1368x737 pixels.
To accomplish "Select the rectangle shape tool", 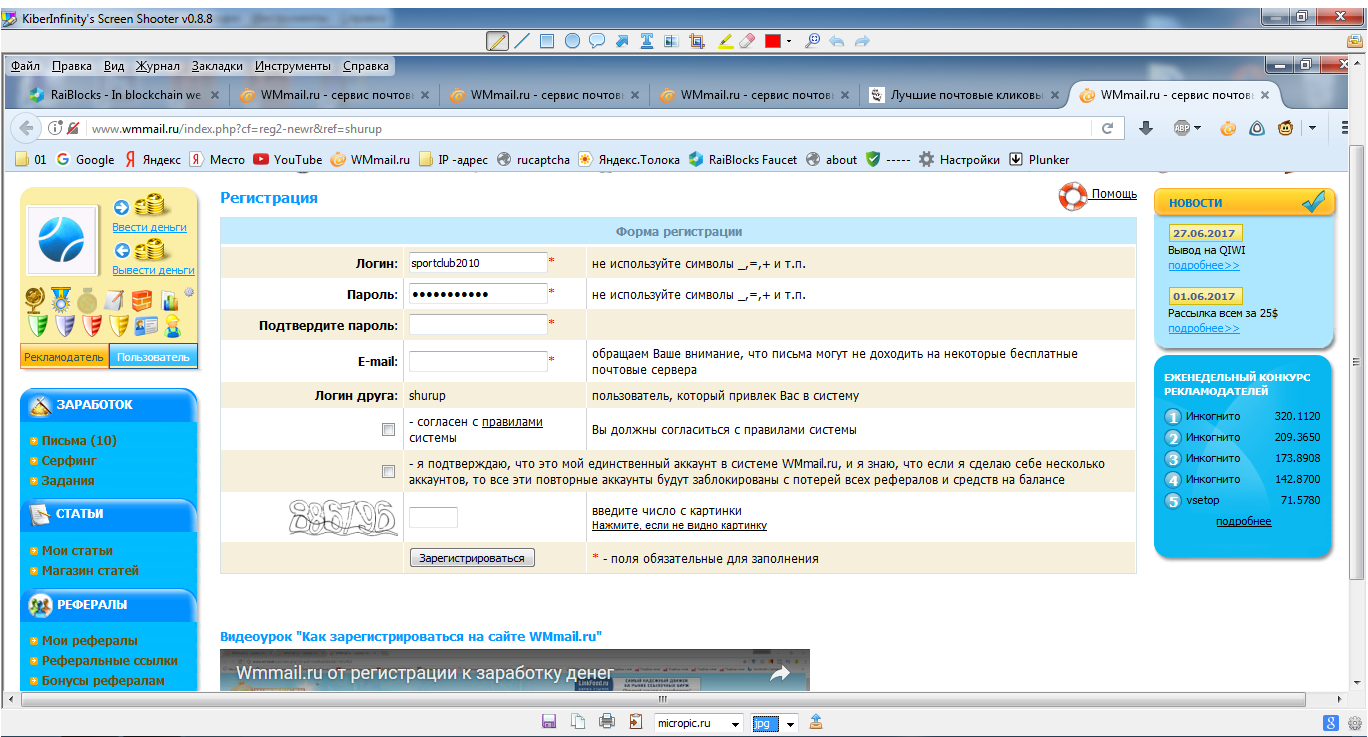I will tap(547, 41).
